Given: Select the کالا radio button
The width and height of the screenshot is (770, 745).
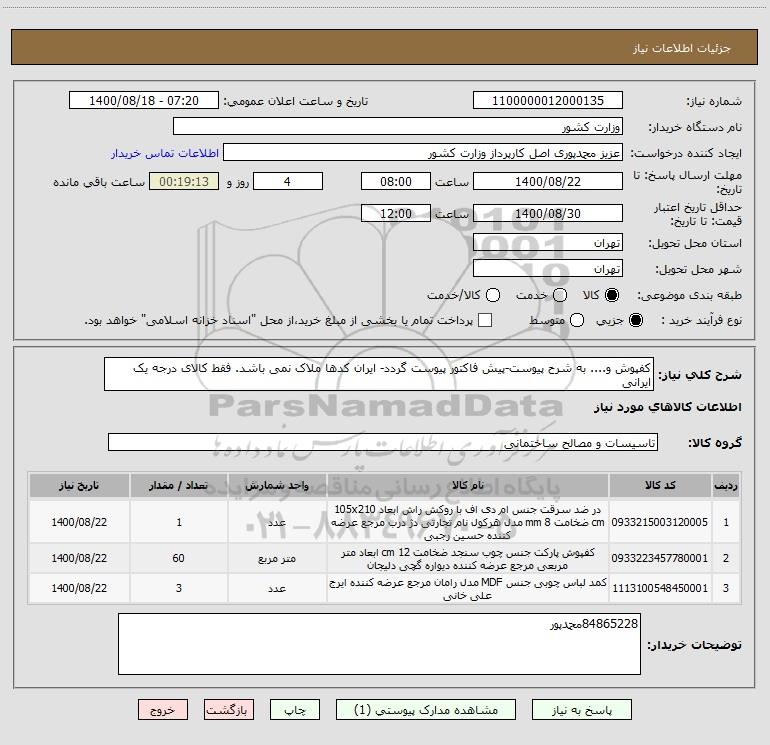Looking at the screenshot, I should pyautogui.click(x=612, y=295).
